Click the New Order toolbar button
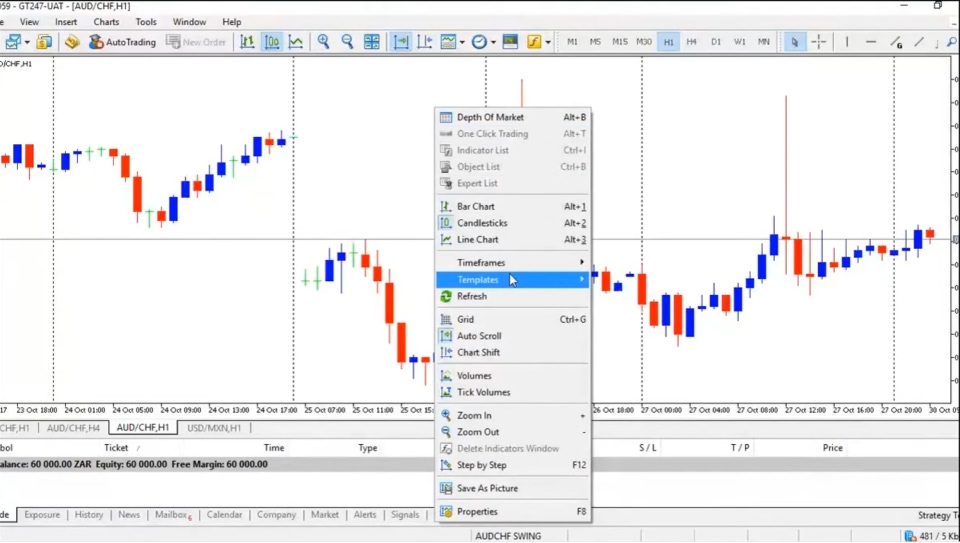The image size is (960, 543). coord(197,42)
